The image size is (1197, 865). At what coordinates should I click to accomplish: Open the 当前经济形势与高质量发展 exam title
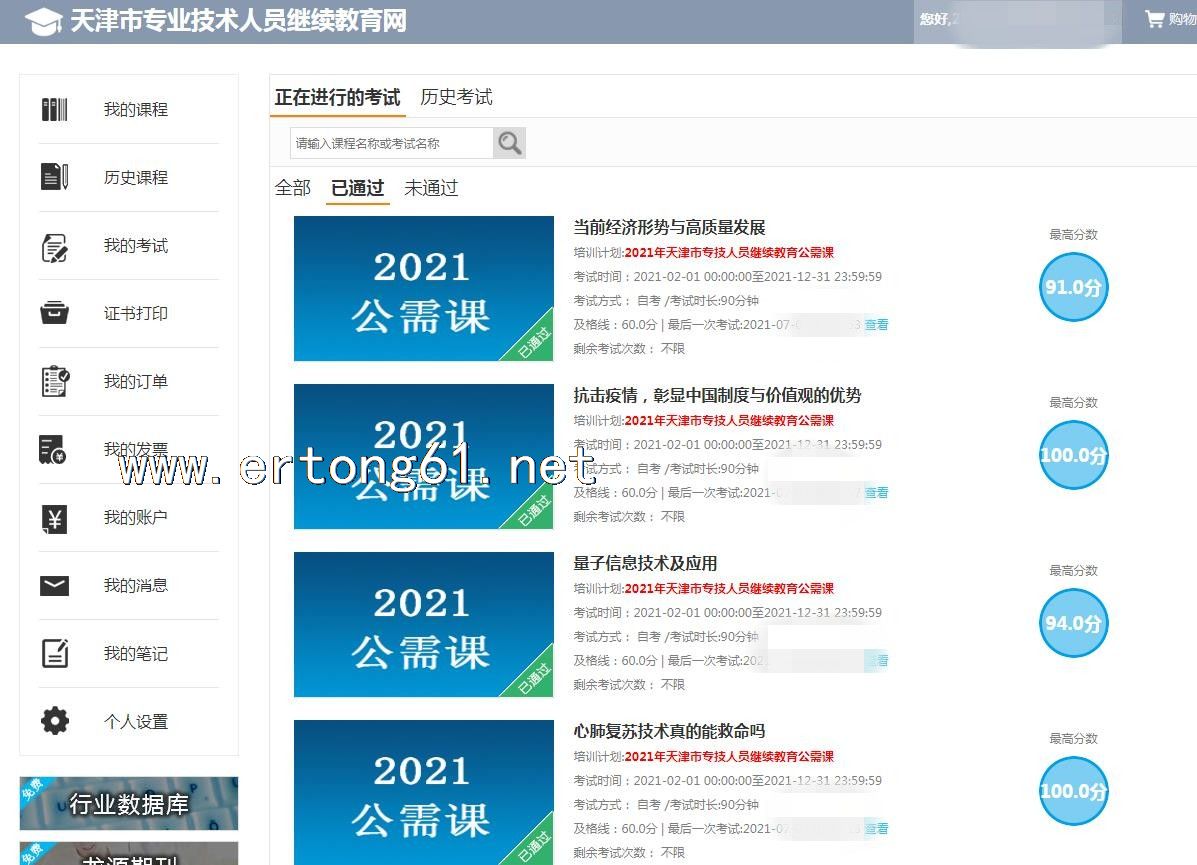pos(669,227)
